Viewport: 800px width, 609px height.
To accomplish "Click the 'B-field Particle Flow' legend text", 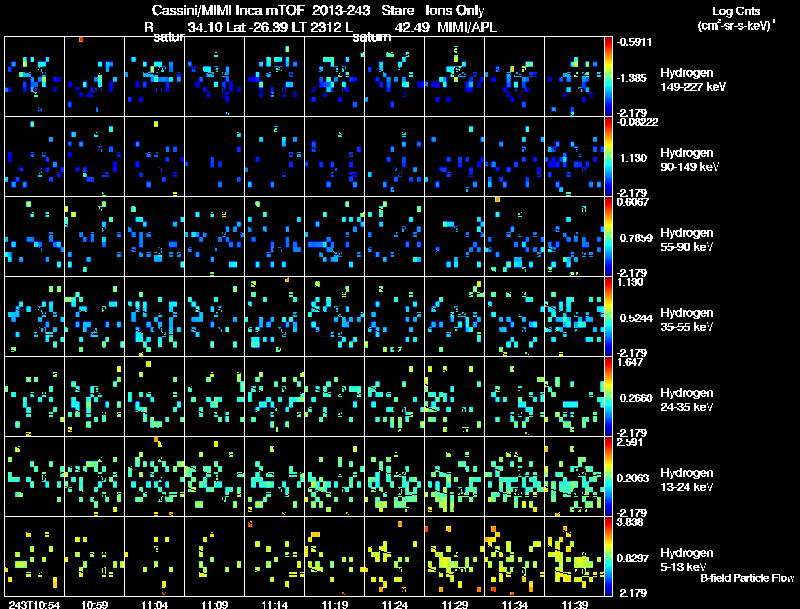I will coord(747,578).
